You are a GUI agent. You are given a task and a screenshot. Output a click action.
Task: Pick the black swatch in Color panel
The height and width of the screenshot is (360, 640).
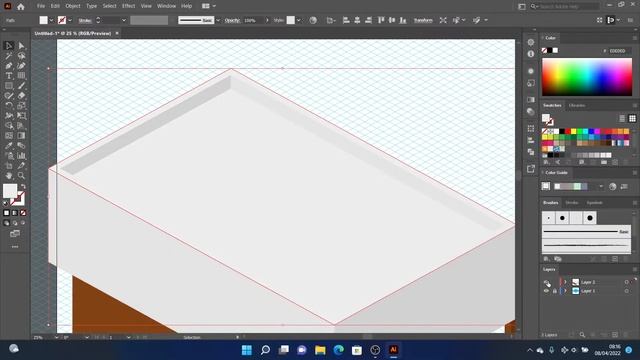tap(549, 50)
